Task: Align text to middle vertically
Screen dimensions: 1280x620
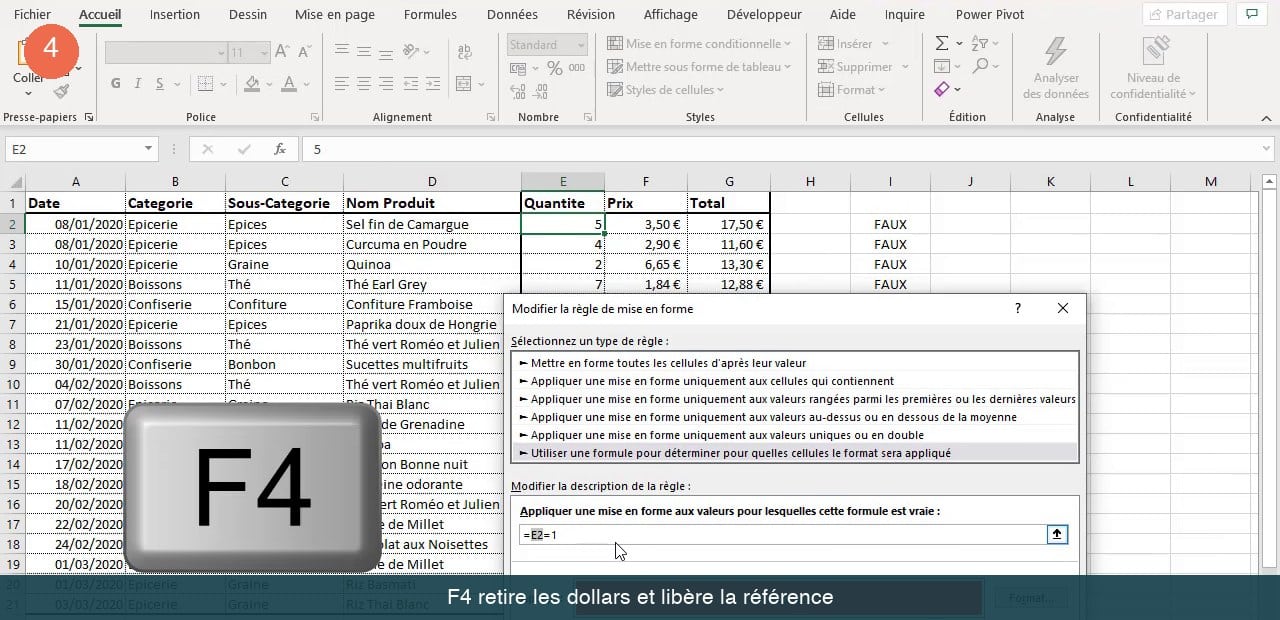Action: pyautogui.click(x=364, y=50)
